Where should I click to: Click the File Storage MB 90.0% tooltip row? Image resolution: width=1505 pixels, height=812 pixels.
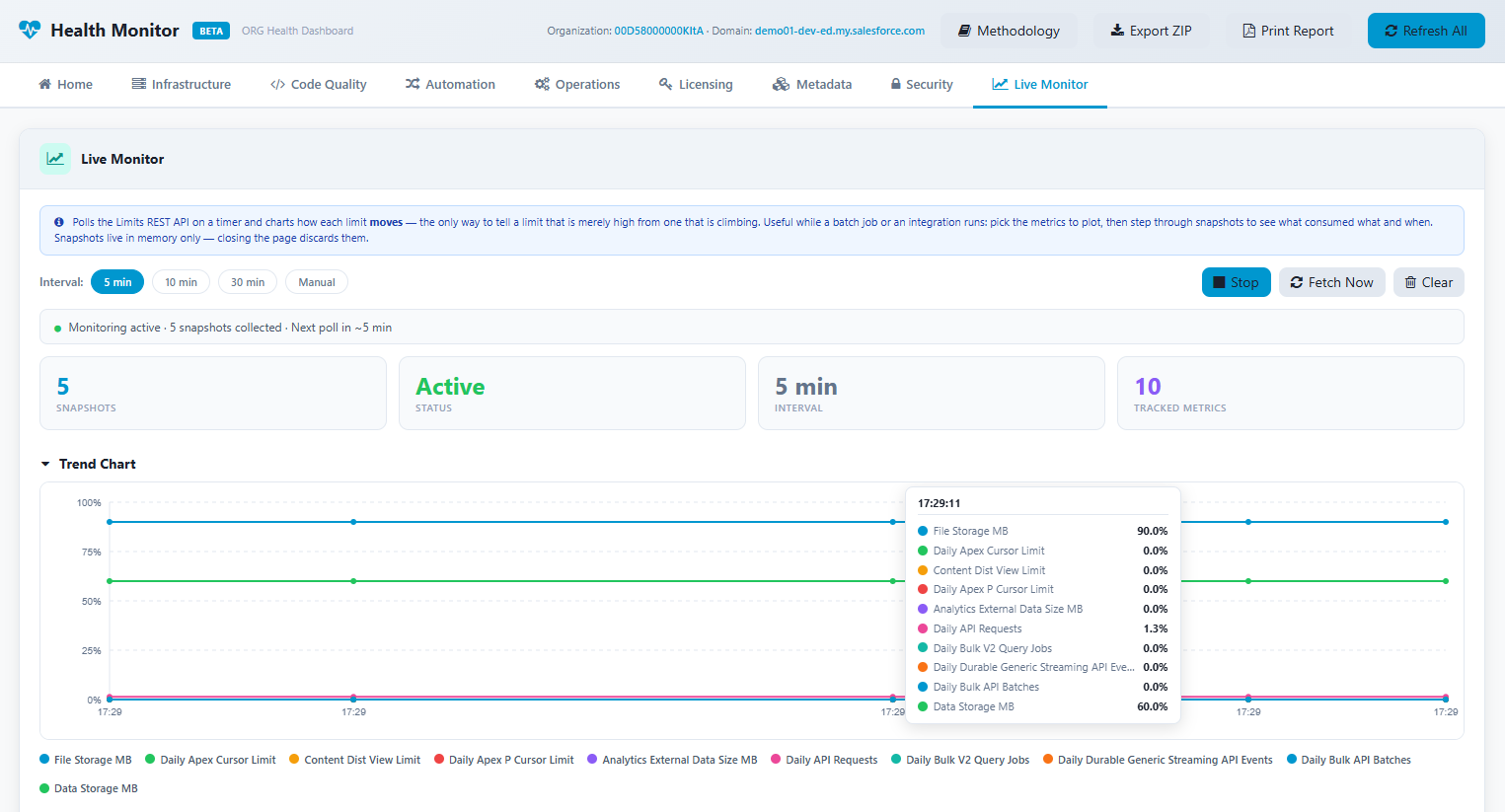(x=1043, y=531)
